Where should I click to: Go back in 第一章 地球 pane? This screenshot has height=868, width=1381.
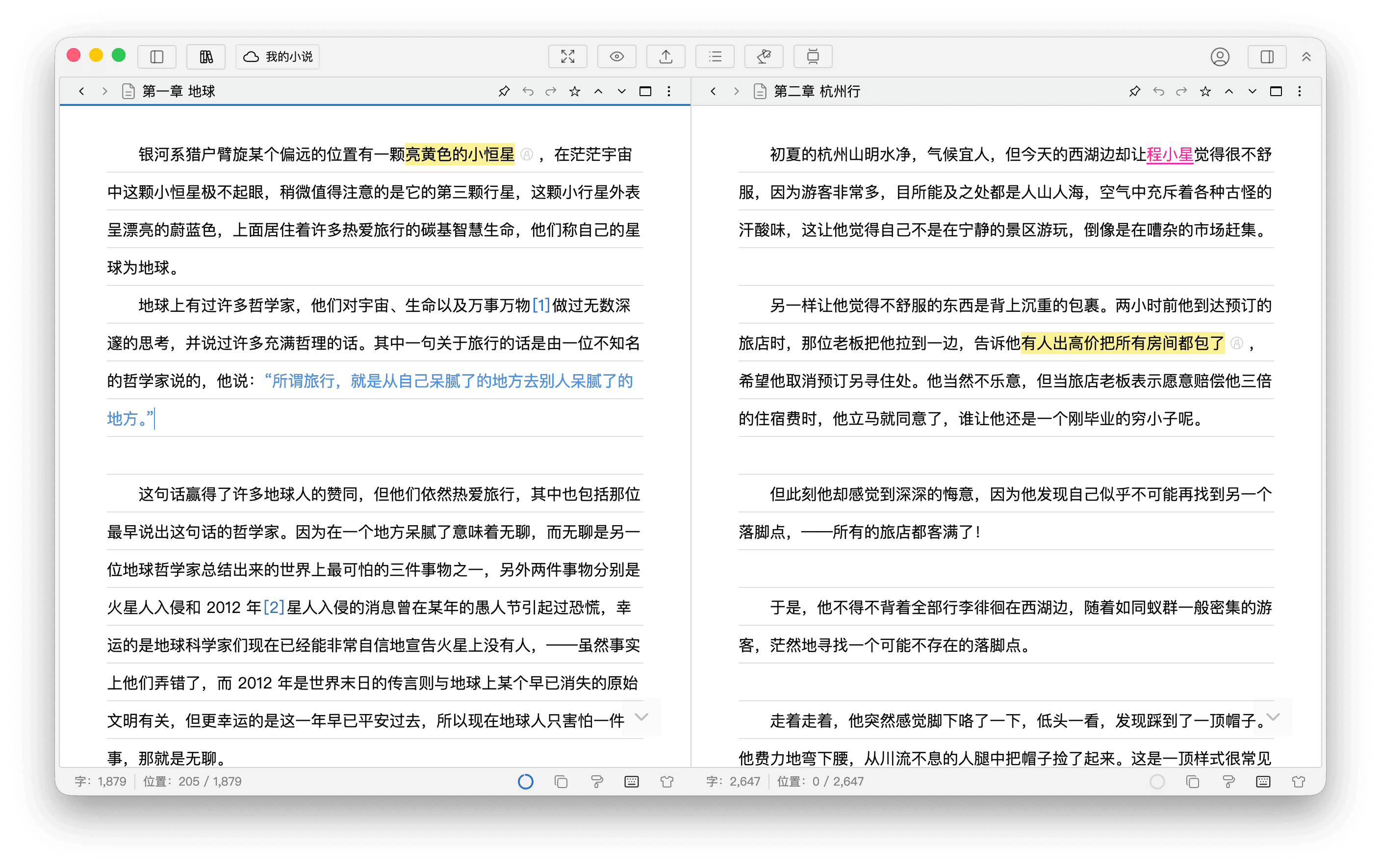coord(81,91)
